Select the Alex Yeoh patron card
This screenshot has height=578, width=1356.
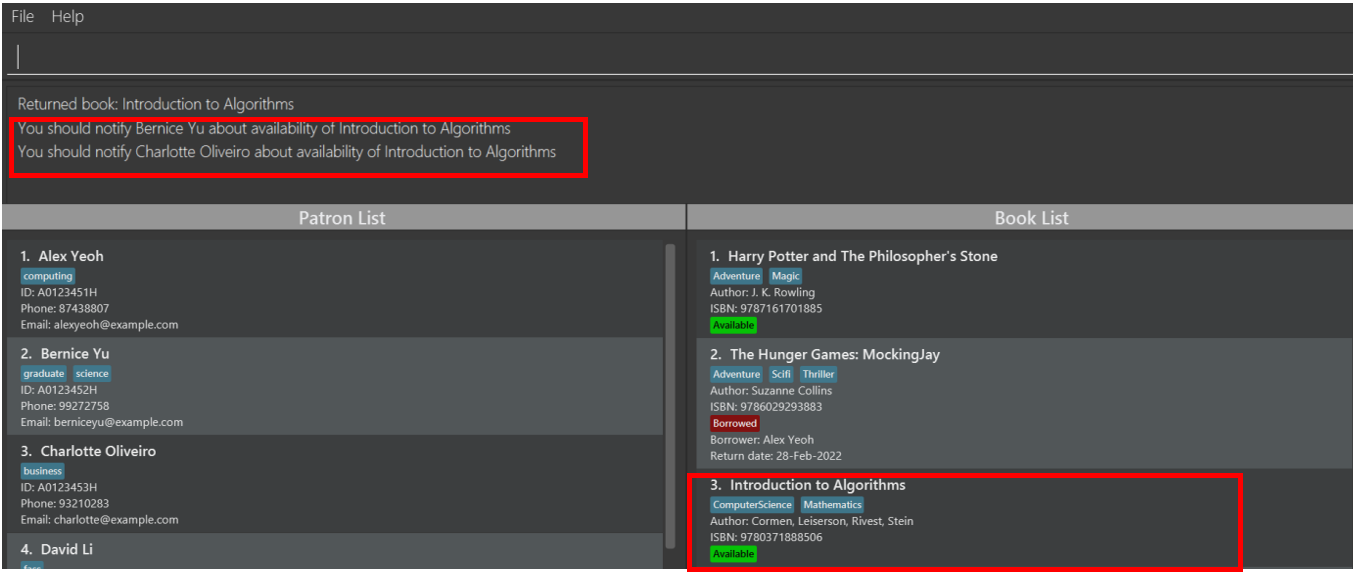[x=335, y=288]
